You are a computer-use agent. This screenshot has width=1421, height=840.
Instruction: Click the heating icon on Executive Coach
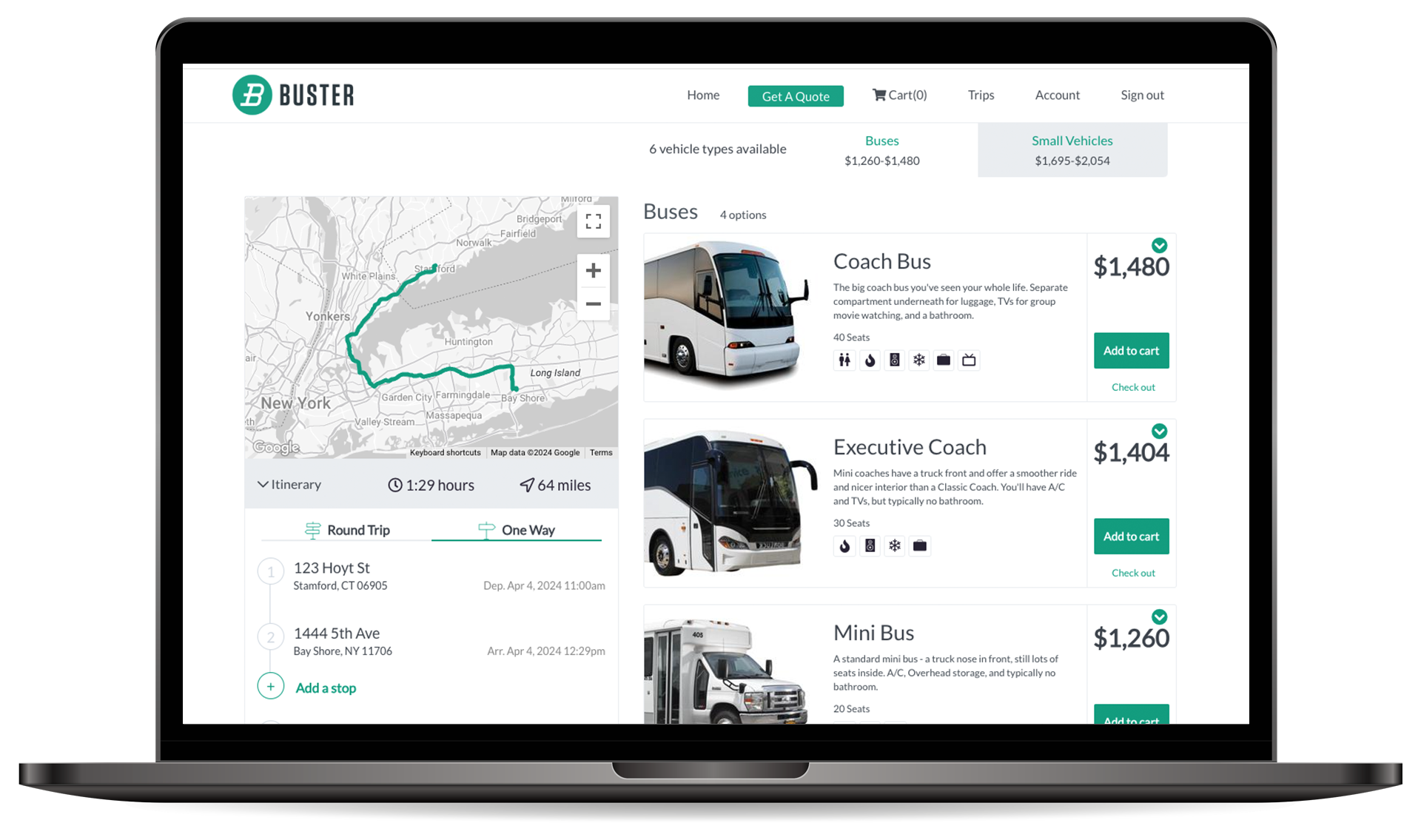click(845, 545)
